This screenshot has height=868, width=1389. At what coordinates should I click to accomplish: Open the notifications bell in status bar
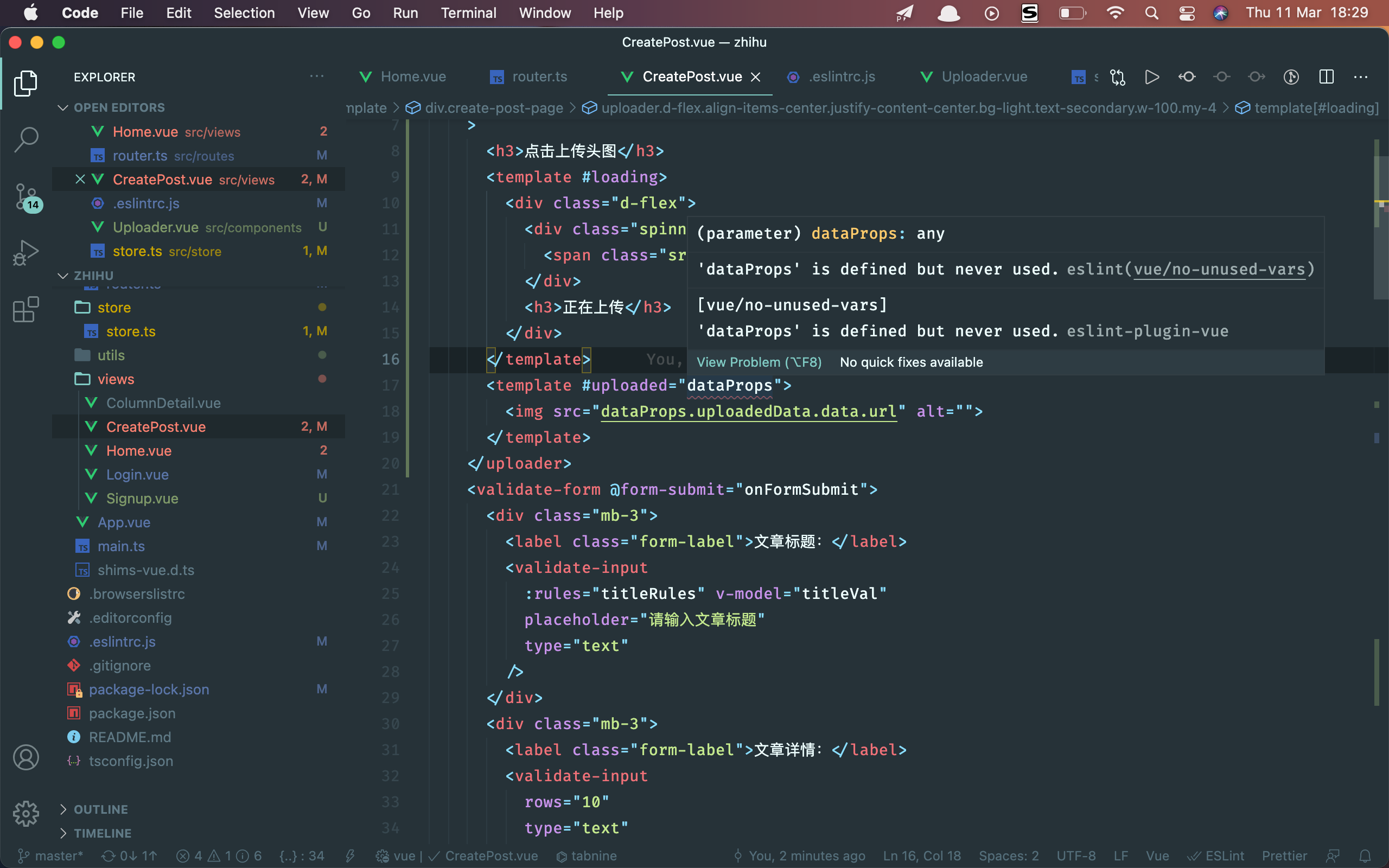tap(1366, 856)
